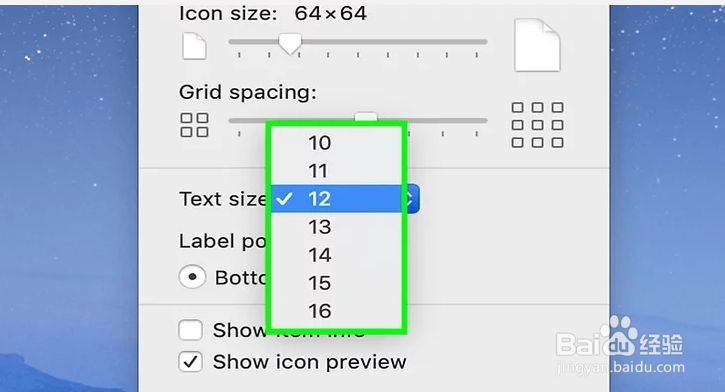This screenshot has width=725, height=392.
Task: Click the tight grid icon near Grid spacing
Action: point(194,125)
